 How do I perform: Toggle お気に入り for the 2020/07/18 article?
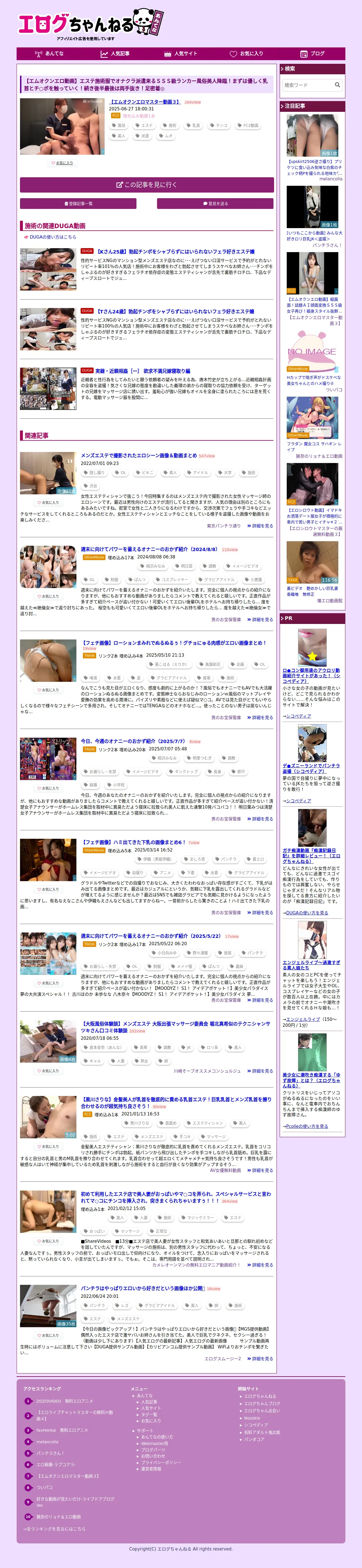pyautogui.click(x=48, y=1071)
